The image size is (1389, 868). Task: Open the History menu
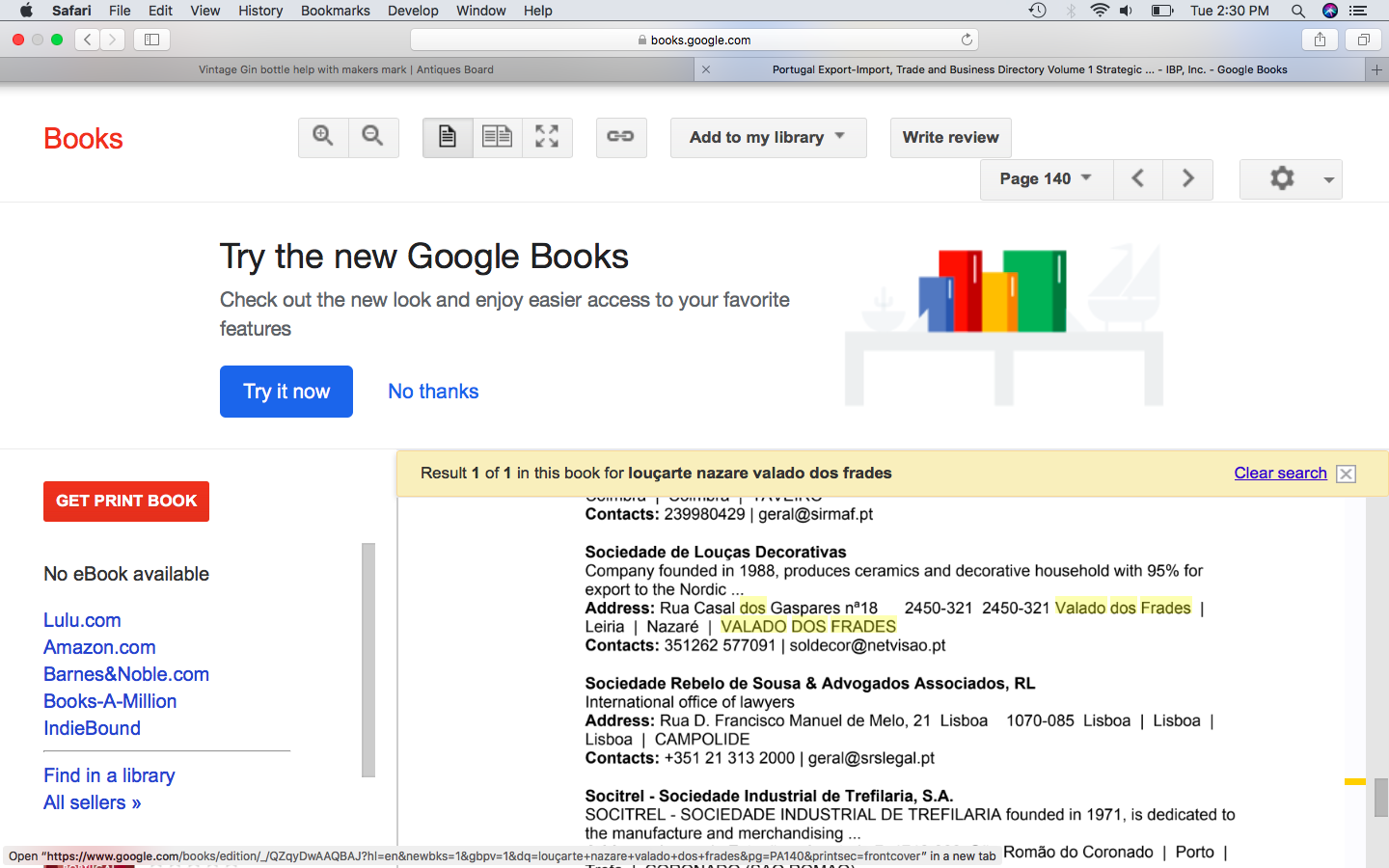[x=260, y=11]
